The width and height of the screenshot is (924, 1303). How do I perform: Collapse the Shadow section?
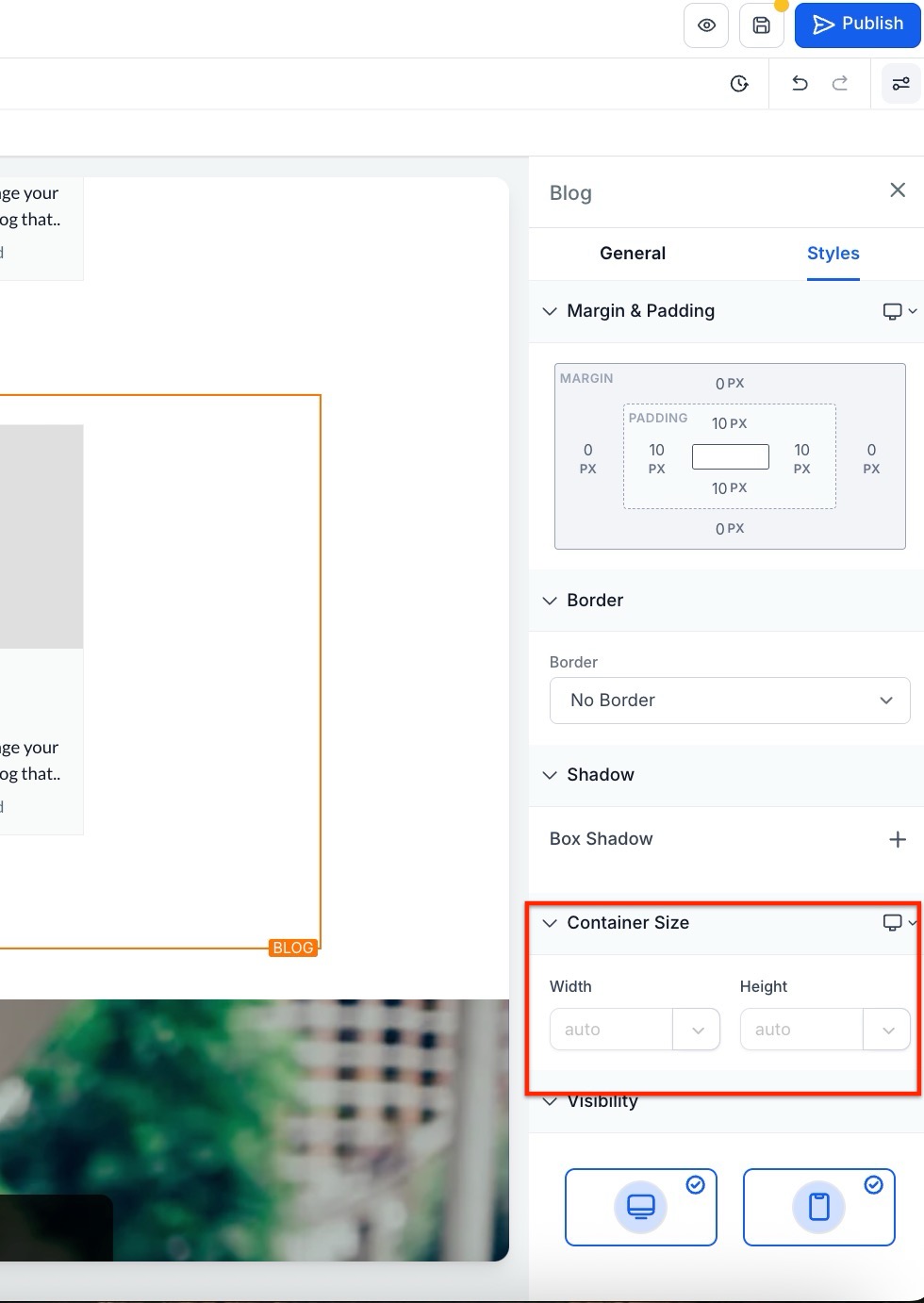(551, 775)
